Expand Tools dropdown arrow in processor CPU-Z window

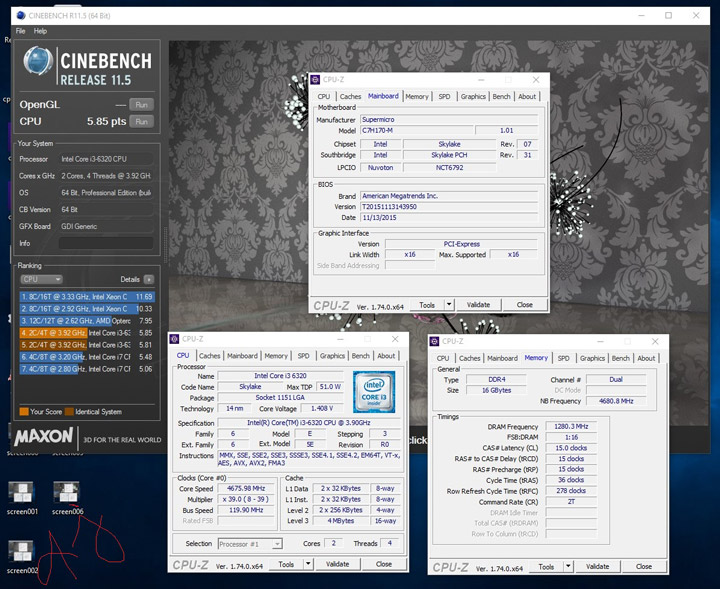coord(309,564)
